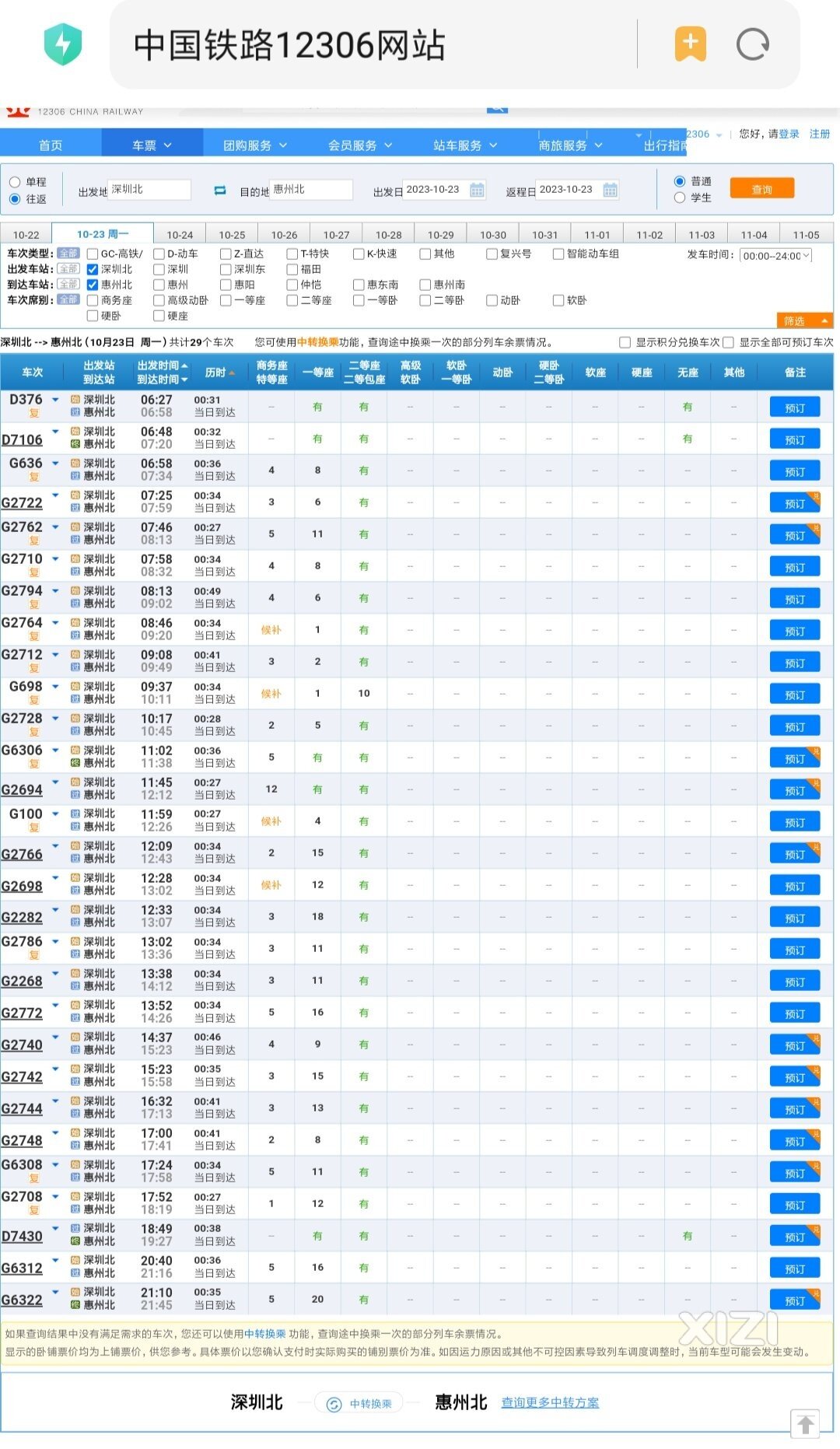Uncheck the 深圳北 departure station box
This screenshot has height=1449, width=840.
tap(93, 270)
